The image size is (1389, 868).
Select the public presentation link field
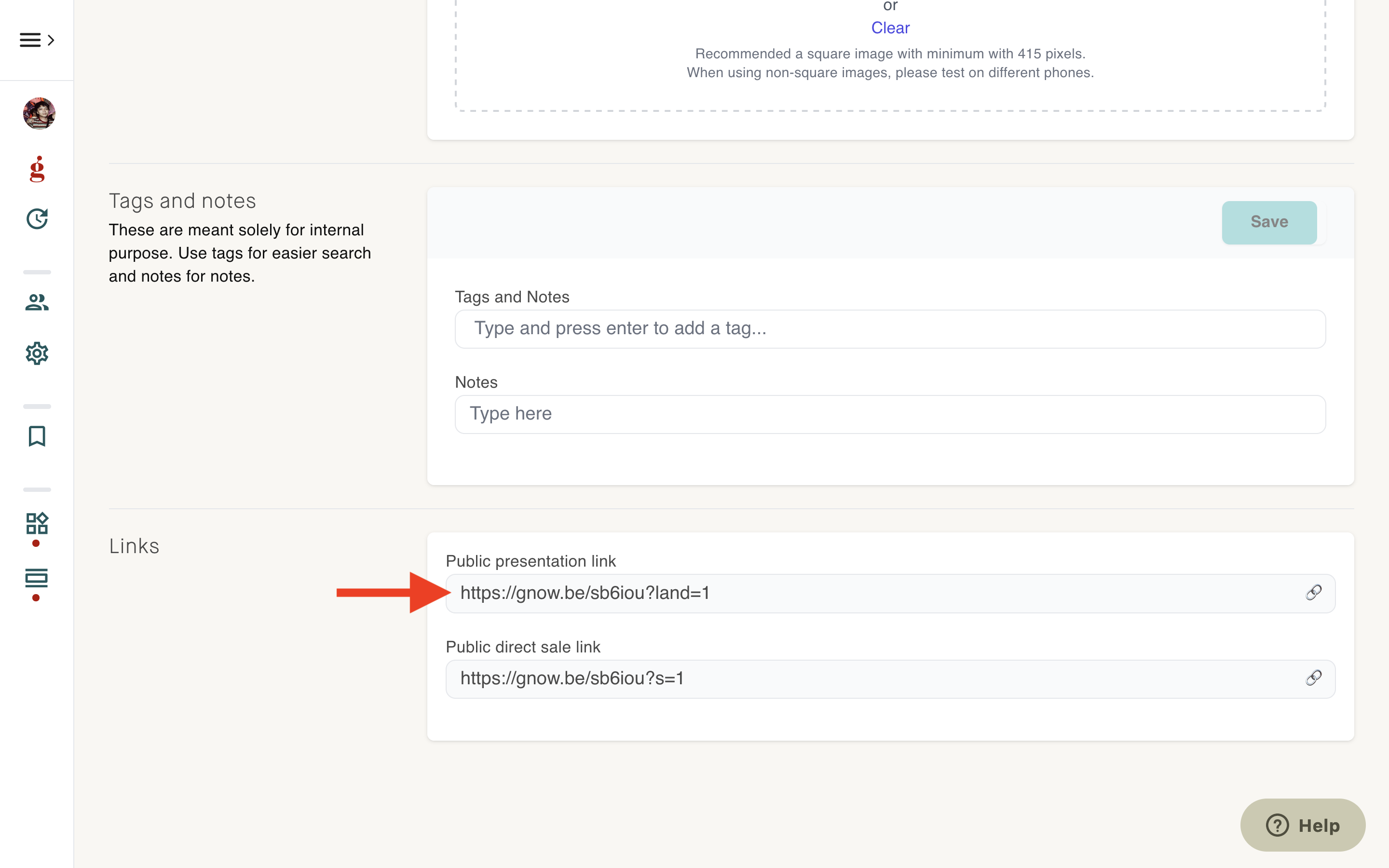tap(890, 593)
